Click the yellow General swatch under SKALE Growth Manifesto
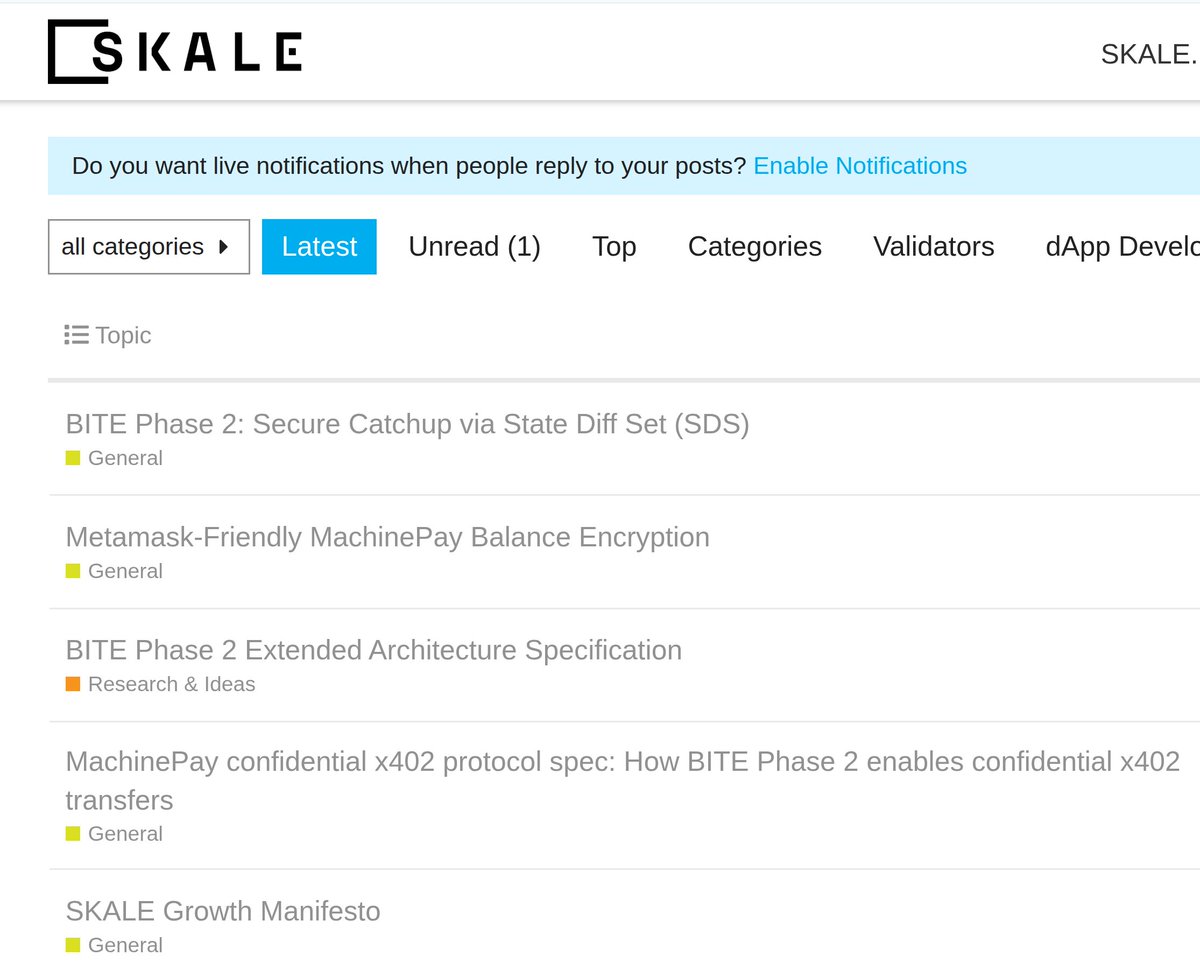 click(x=73, y=945)
